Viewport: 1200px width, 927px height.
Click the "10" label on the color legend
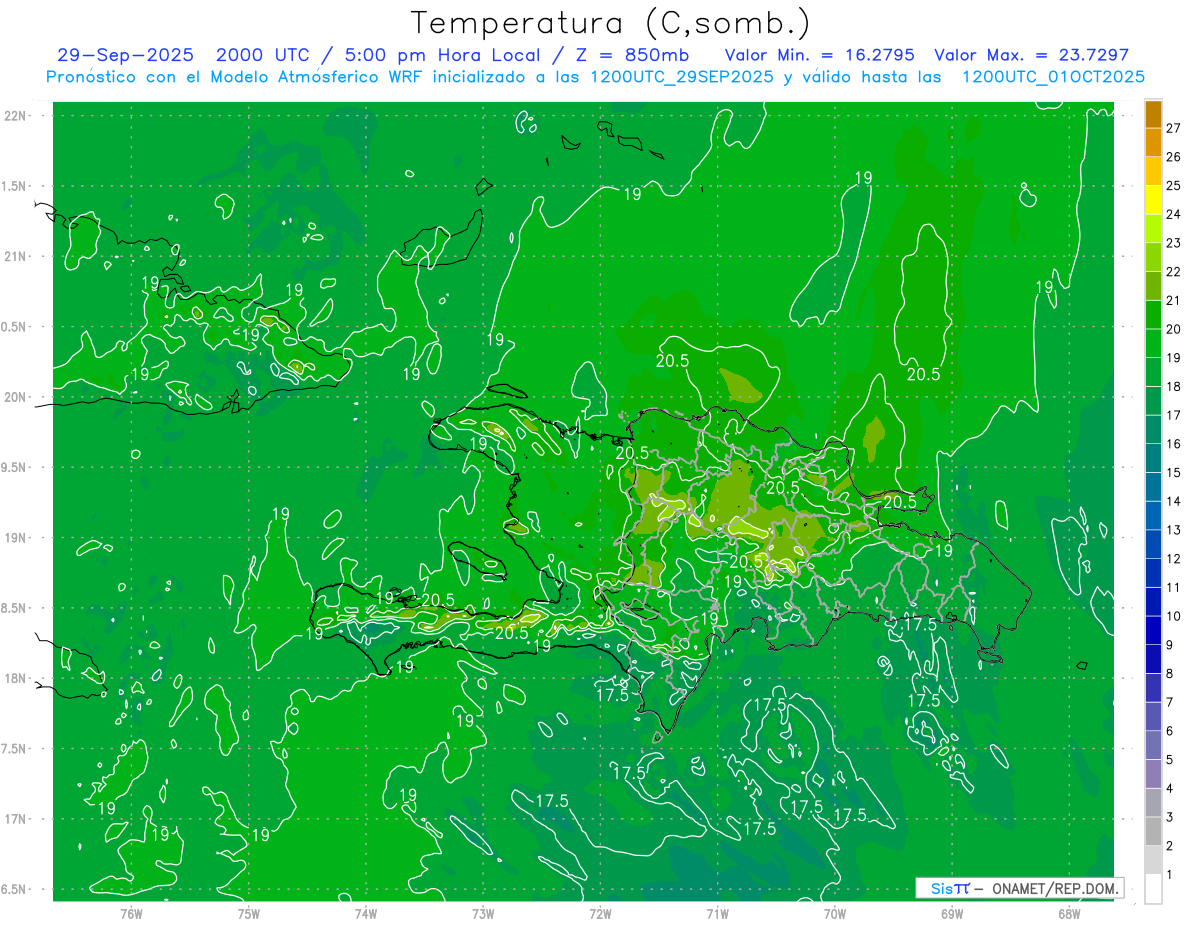[x=1174, y=616]
